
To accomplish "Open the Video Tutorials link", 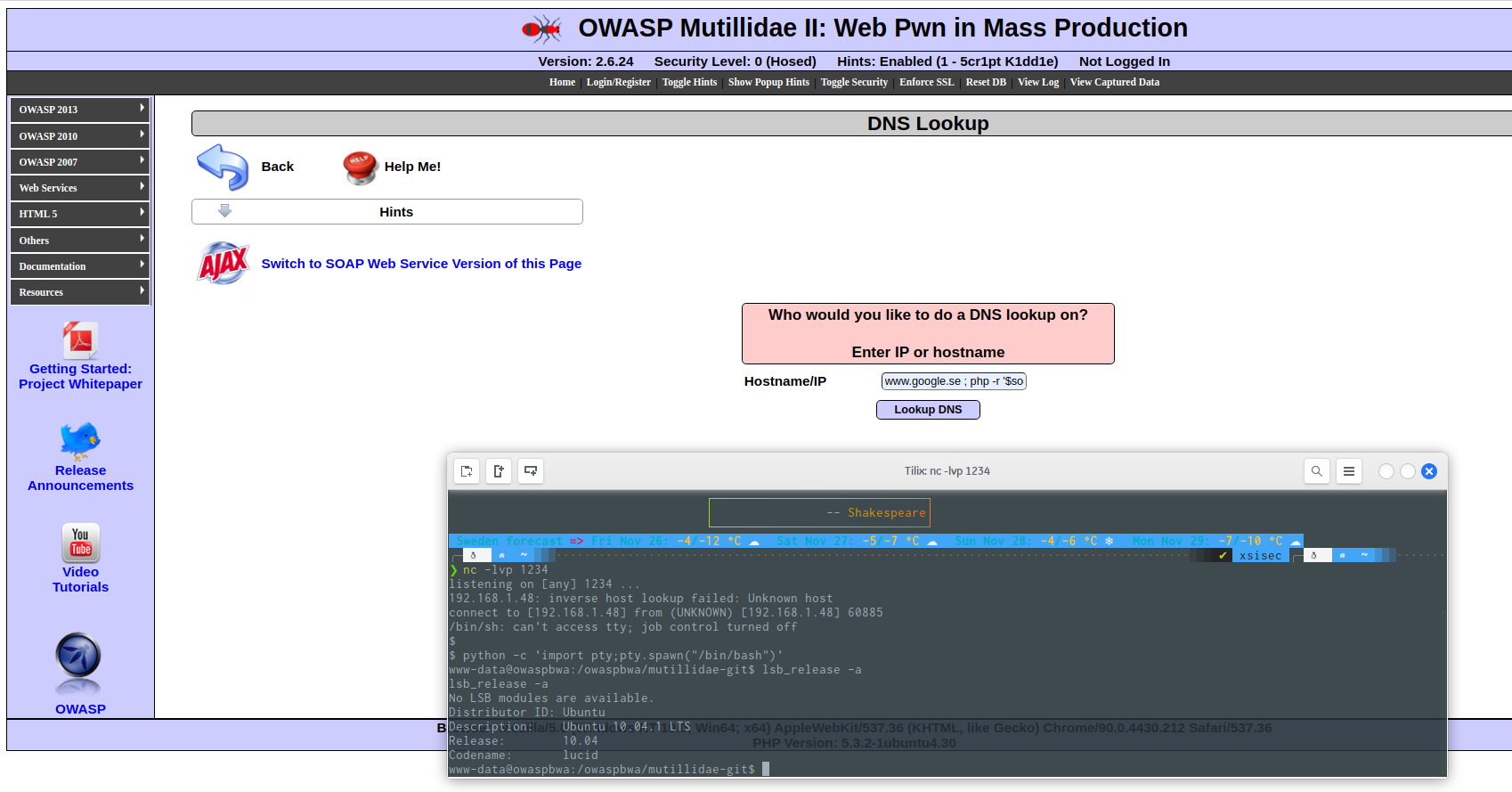I will 80,580.
